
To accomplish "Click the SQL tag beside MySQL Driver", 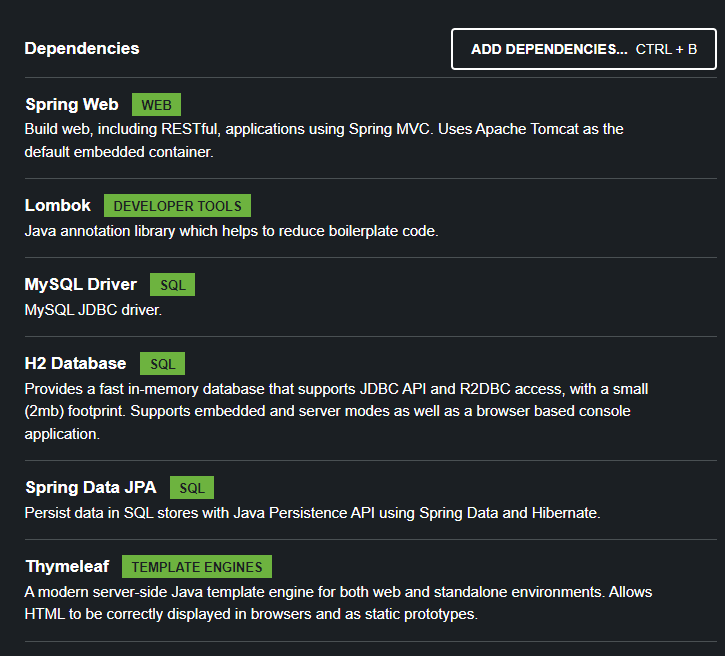I will tap(172, 285).
